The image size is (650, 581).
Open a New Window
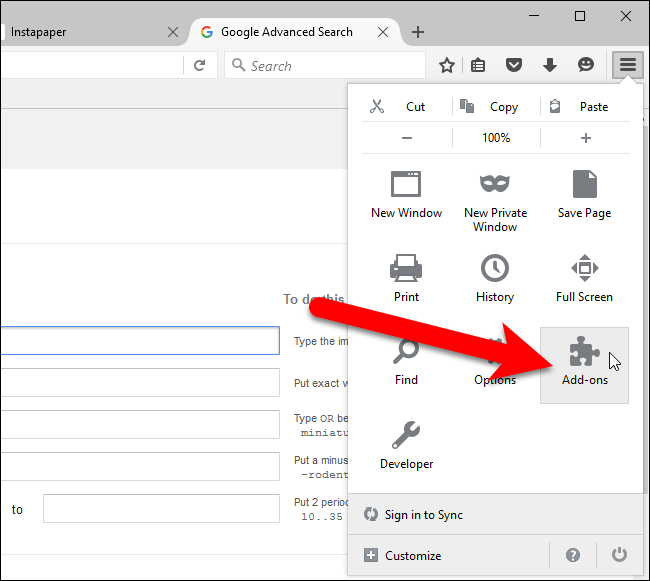click(406, 195)
